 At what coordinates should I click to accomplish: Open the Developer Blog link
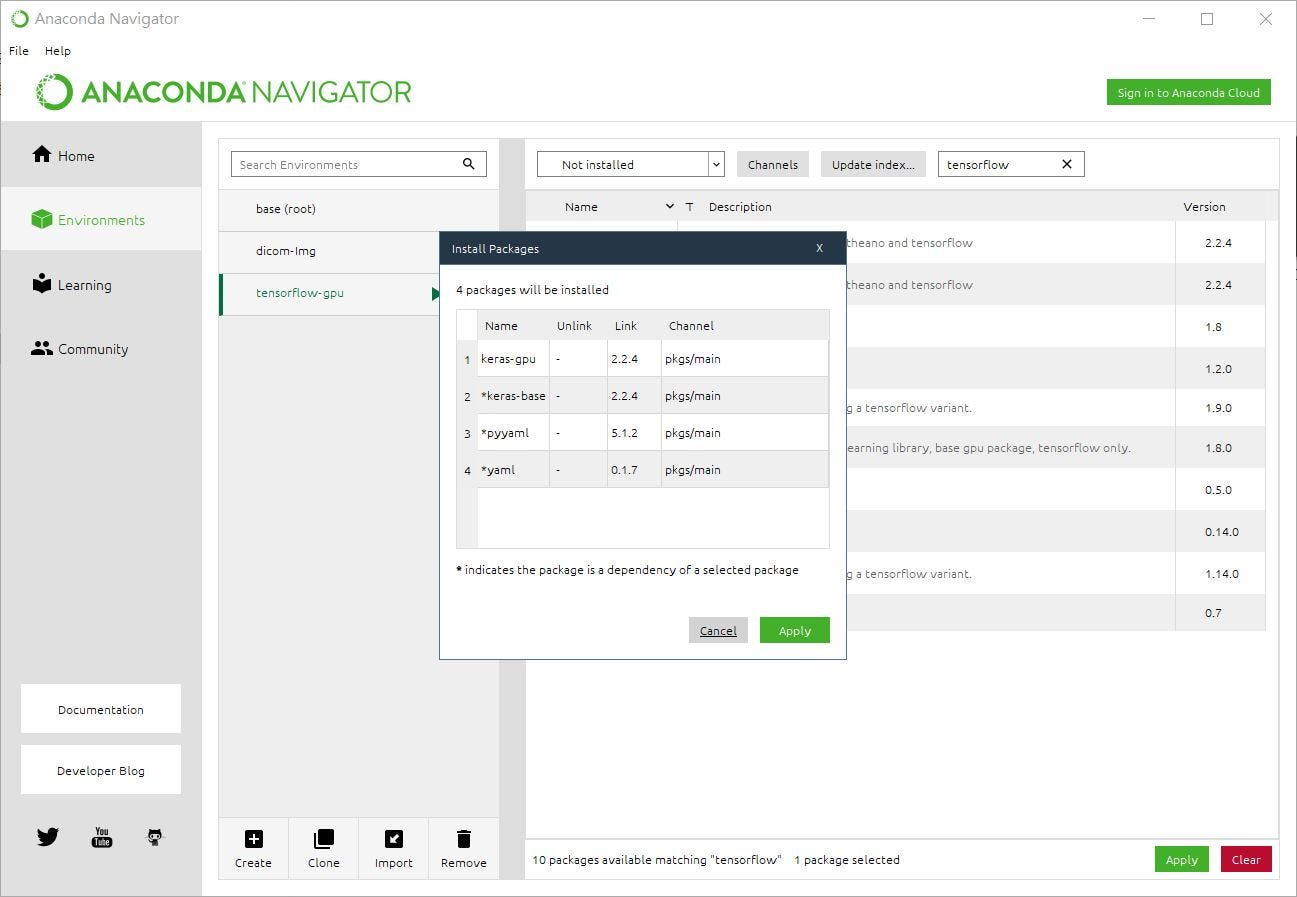click(101, 770)
